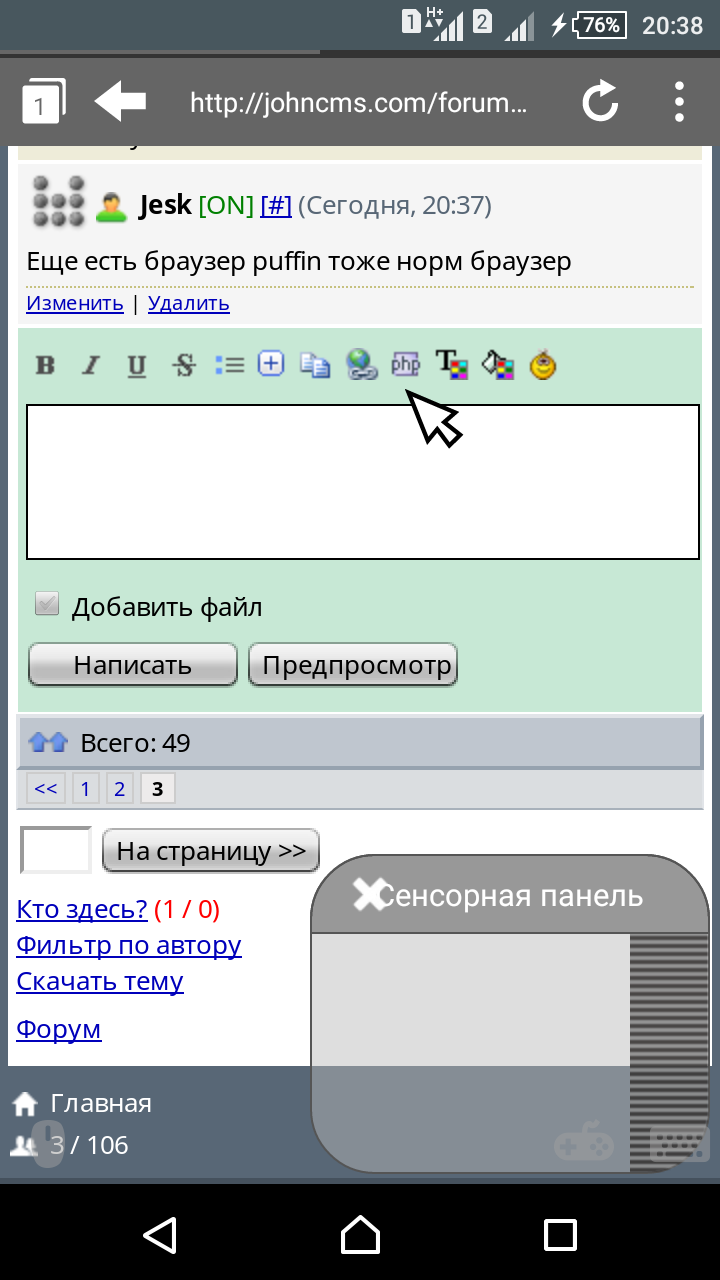The width and height of the screenshot is (720, 1280).
Task: Tap the Jesk dotted avatar image
Action: tap(58, 202)
